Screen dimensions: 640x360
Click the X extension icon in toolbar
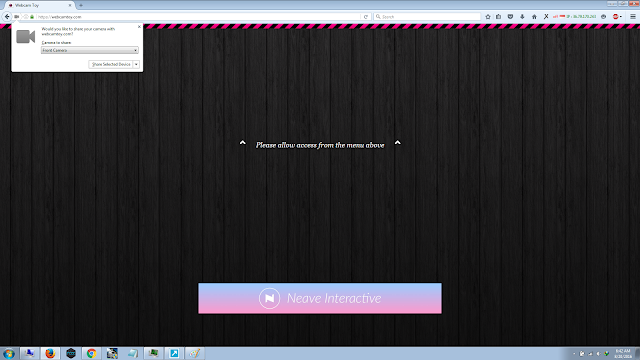pos(546,17)
